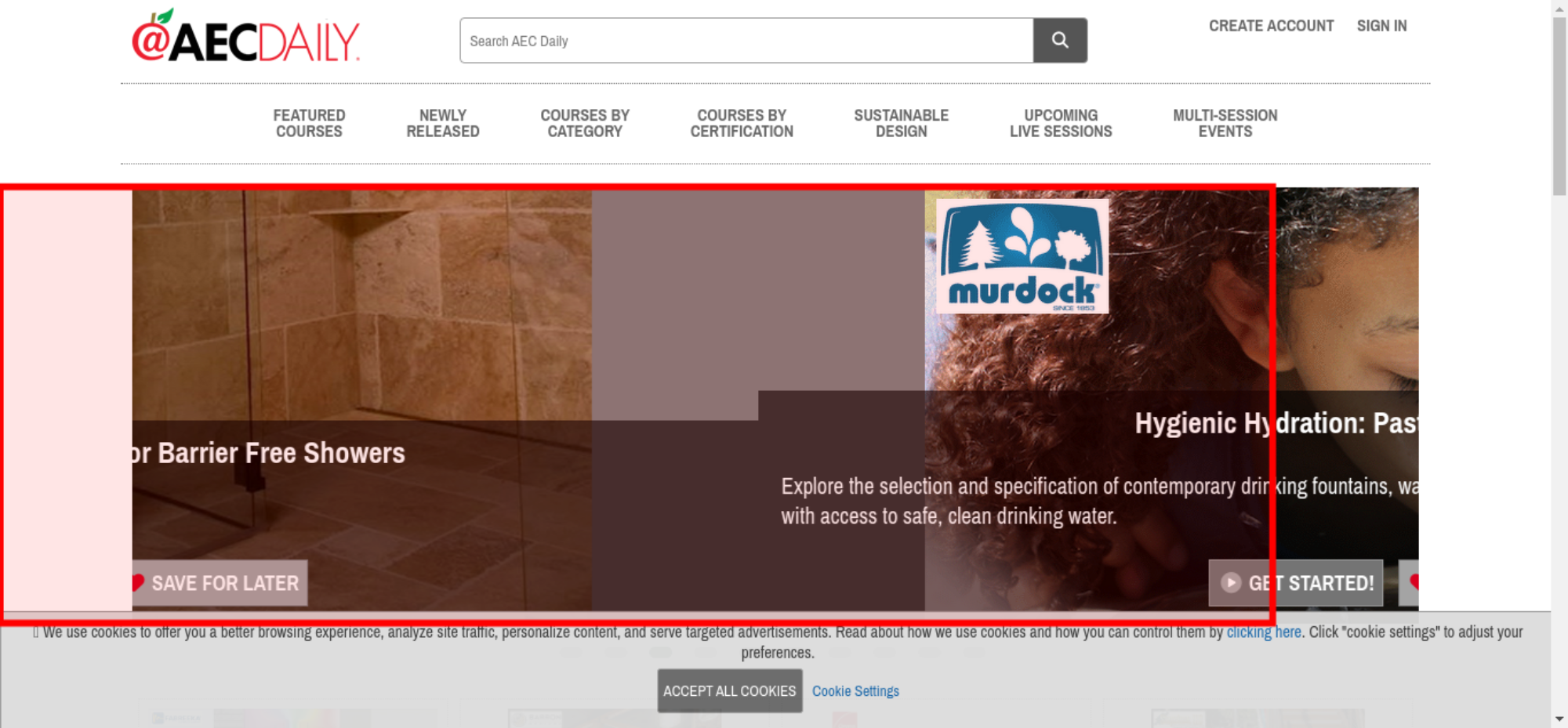This screenshot has width=1568, height=728.
Task: Open the Cookie Settings link
Action: pyautogui.click(x=855, y=691)
